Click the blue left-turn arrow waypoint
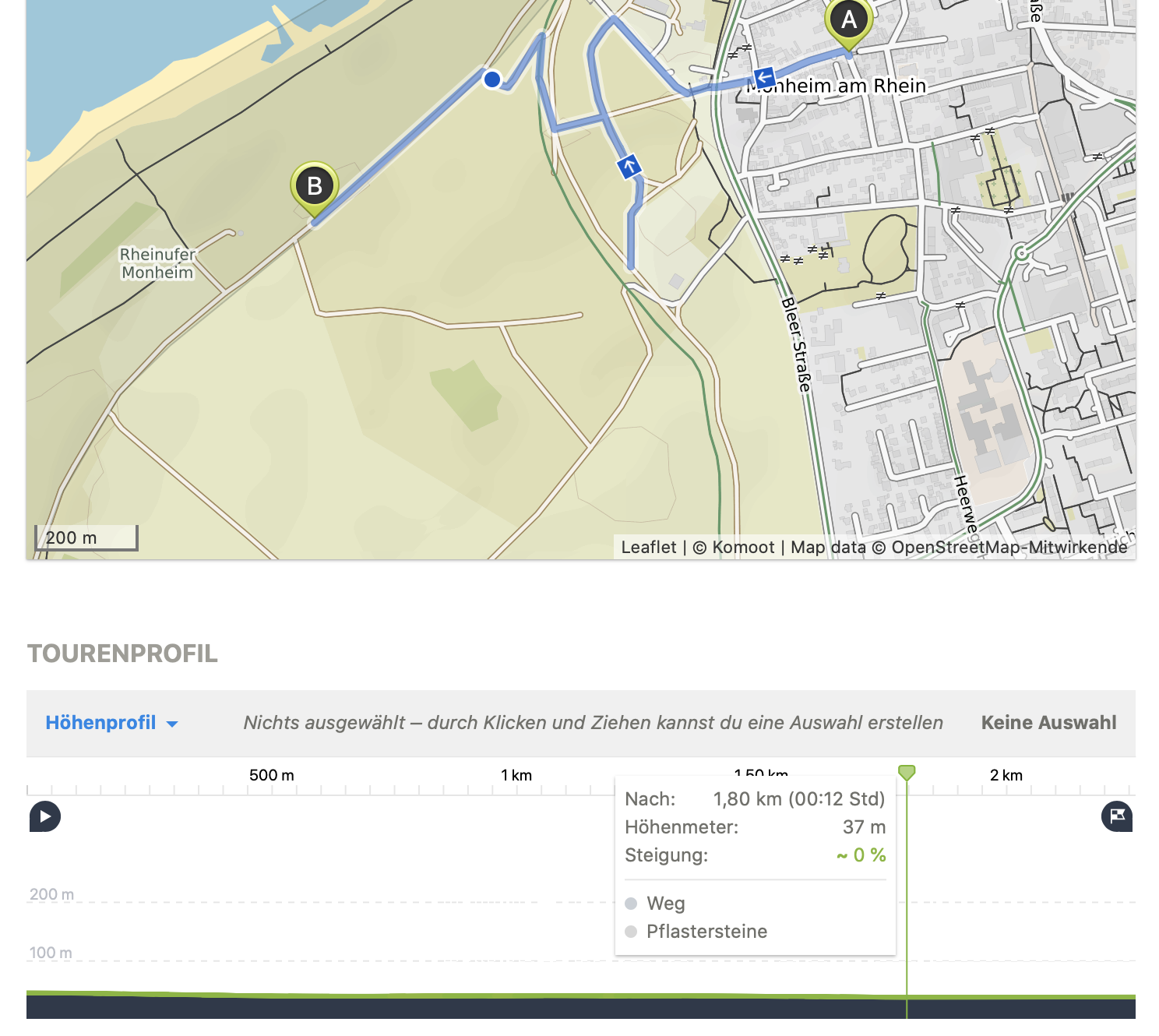This screenshot has height=1036, width=1159. click(x=764, y=78)
